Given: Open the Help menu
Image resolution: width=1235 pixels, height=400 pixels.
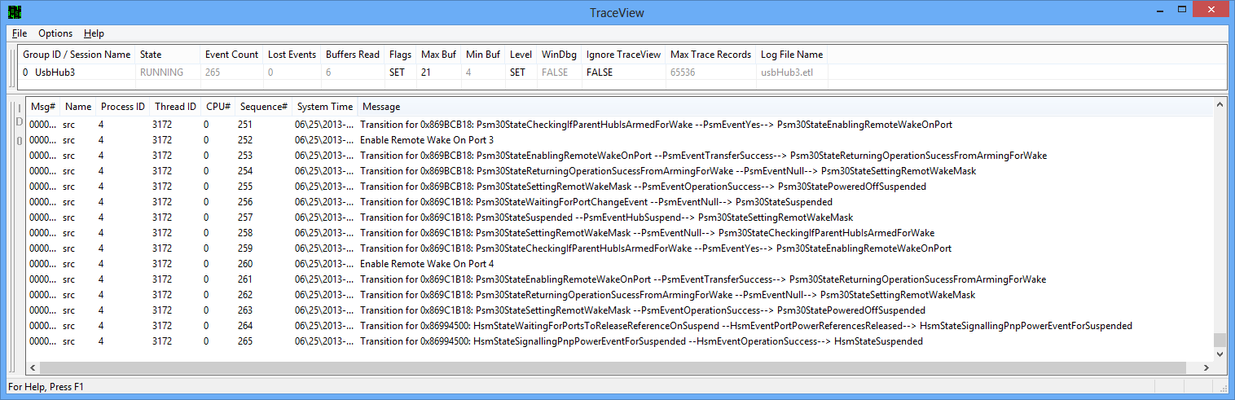Looking at the screenshot, I should coord(94,33).
